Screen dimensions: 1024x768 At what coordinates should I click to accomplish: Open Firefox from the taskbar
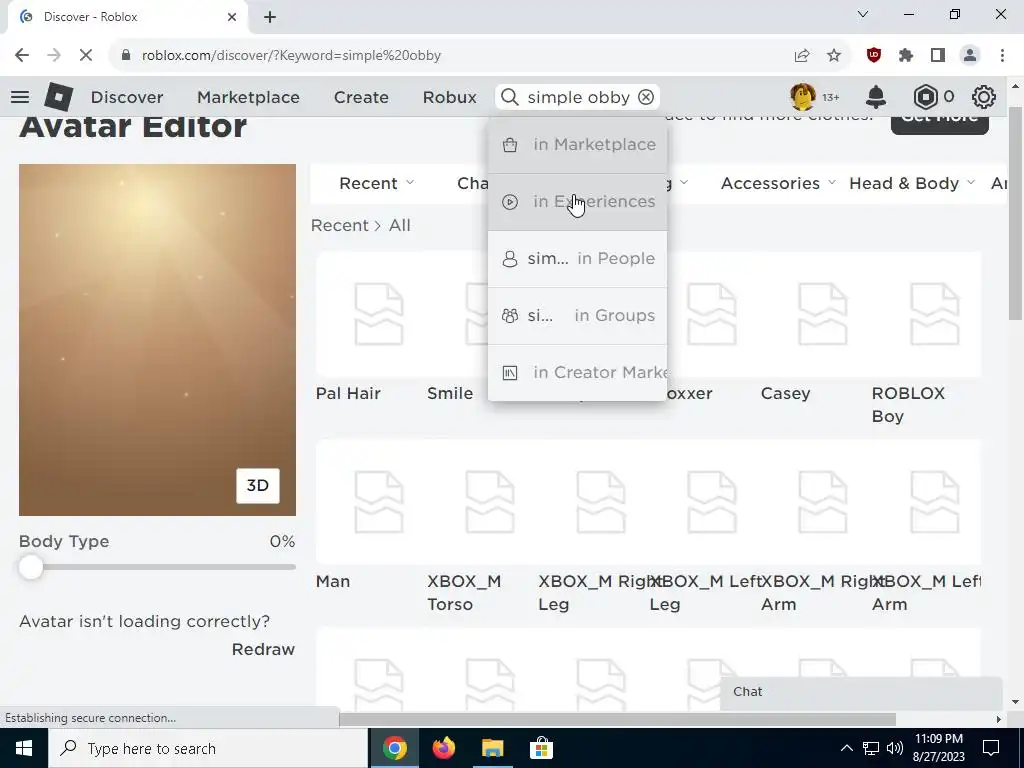point(444,748)
